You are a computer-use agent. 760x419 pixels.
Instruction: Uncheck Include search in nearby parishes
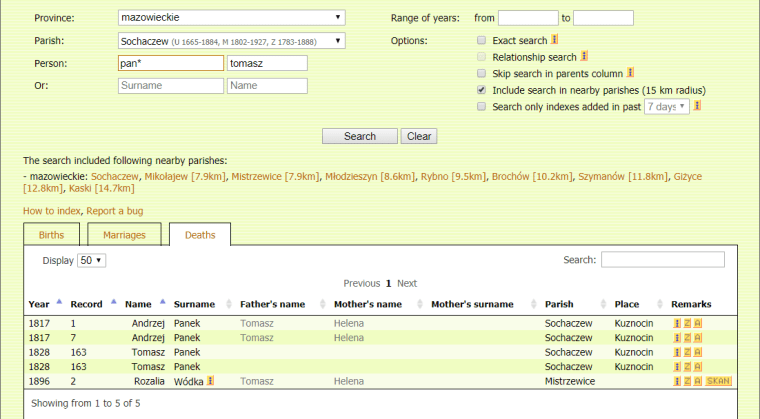coord(482,89)
